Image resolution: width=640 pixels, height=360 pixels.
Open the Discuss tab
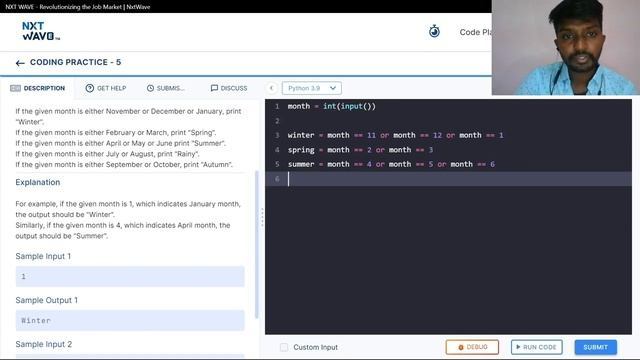click(229, 88)
